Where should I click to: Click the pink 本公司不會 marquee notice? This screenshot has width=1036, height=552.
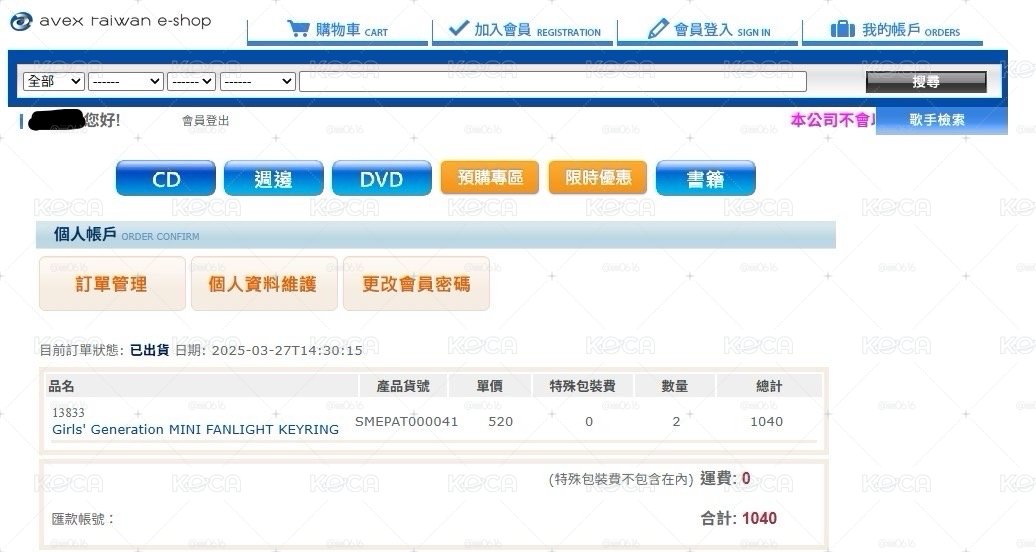[832, 120]
